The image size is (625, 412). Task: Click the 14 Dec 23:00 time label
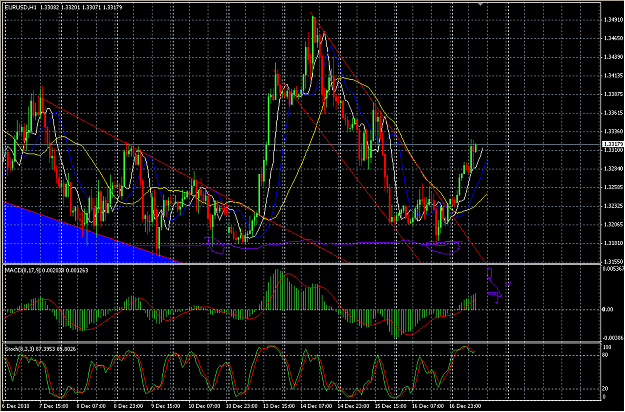(352, 406)
